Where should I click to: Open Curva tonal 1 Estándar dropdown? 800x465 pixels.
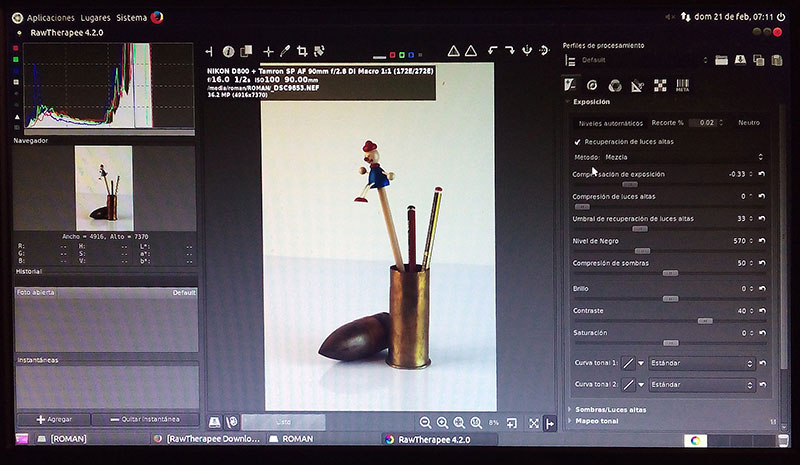700,363
